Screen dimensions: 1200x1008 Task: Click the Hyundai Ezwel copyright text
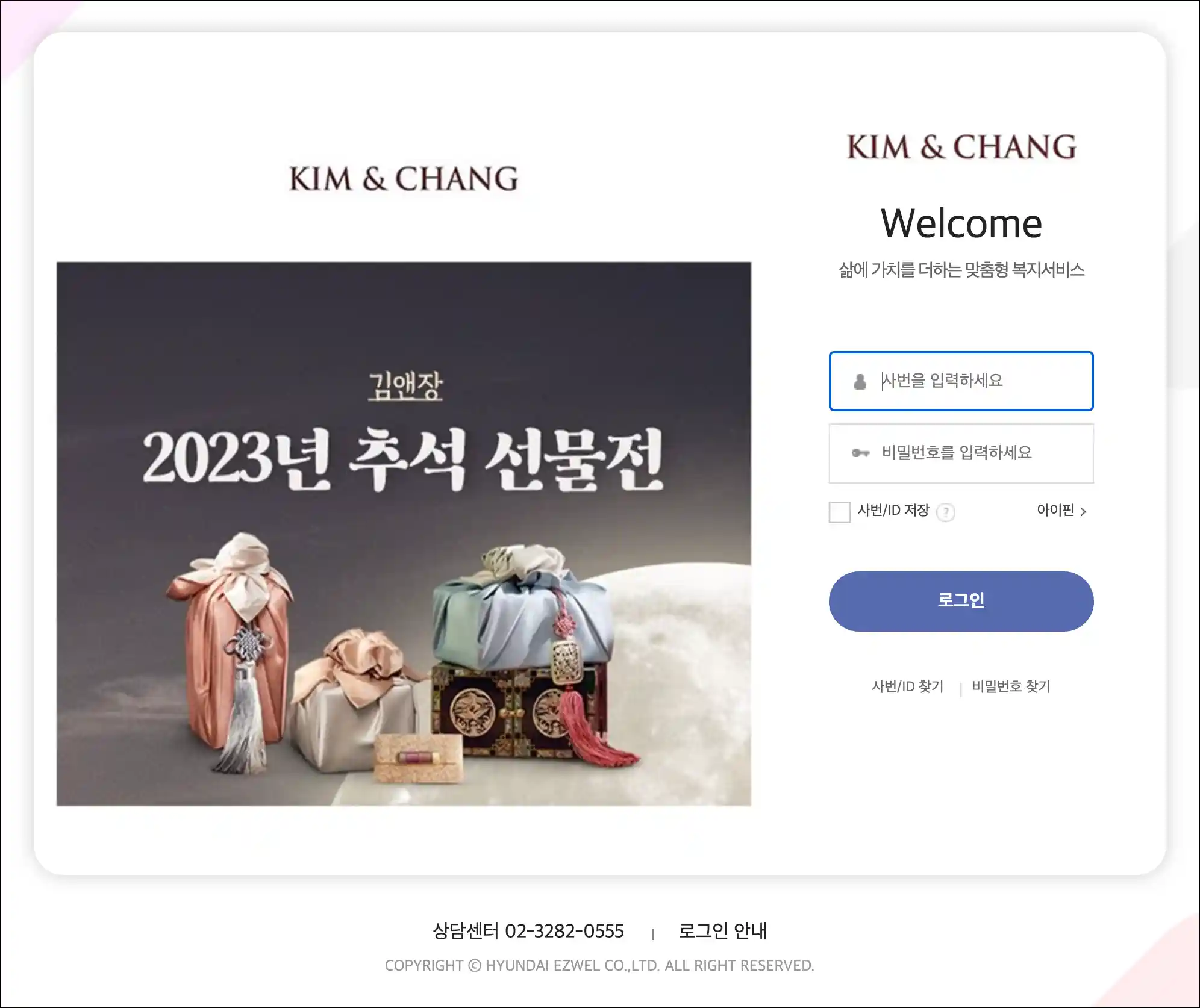599,965
